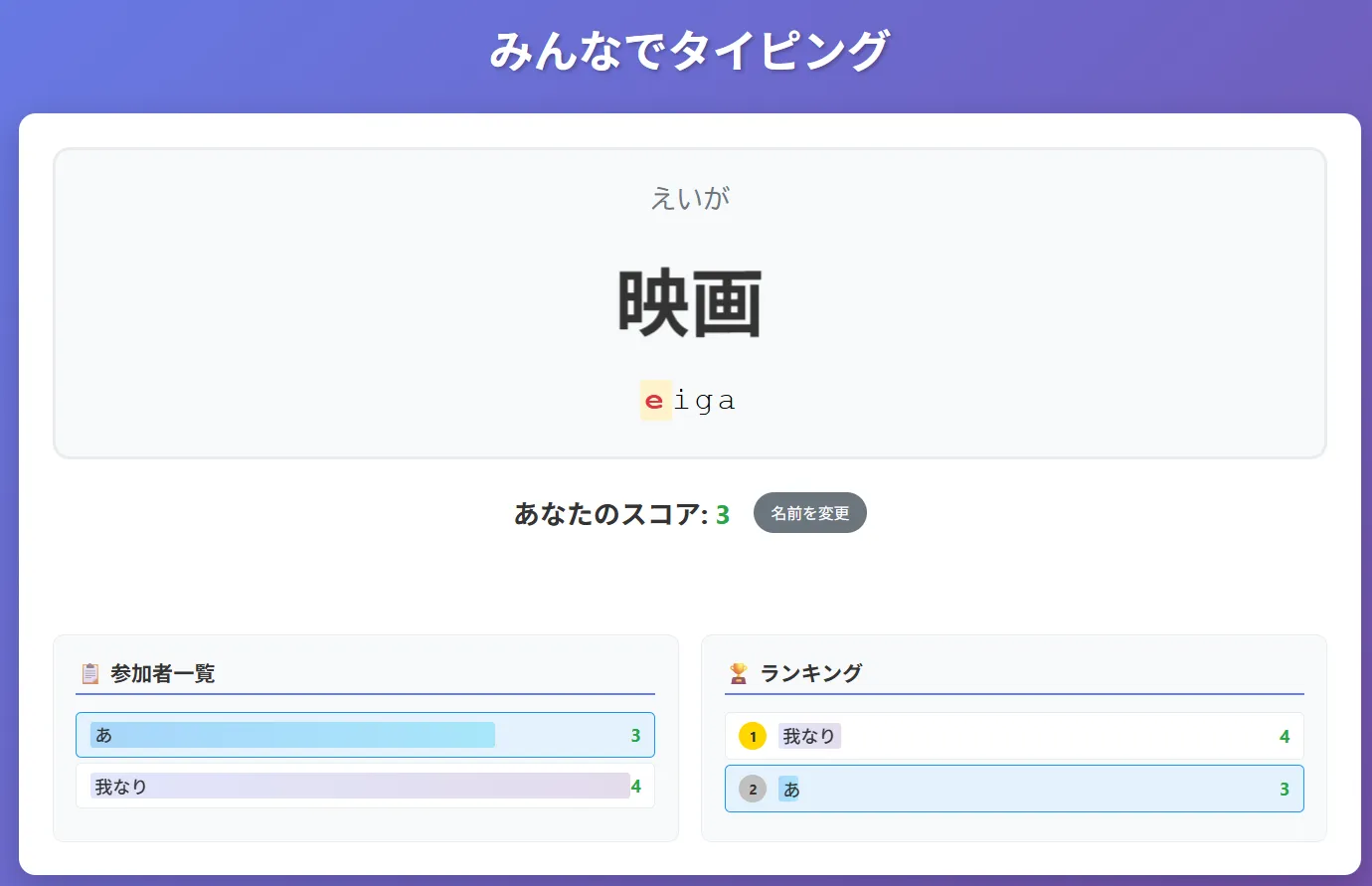Click the 我なり name in the ranking
Screen dimensions: 1372x886
coord(808,737)
